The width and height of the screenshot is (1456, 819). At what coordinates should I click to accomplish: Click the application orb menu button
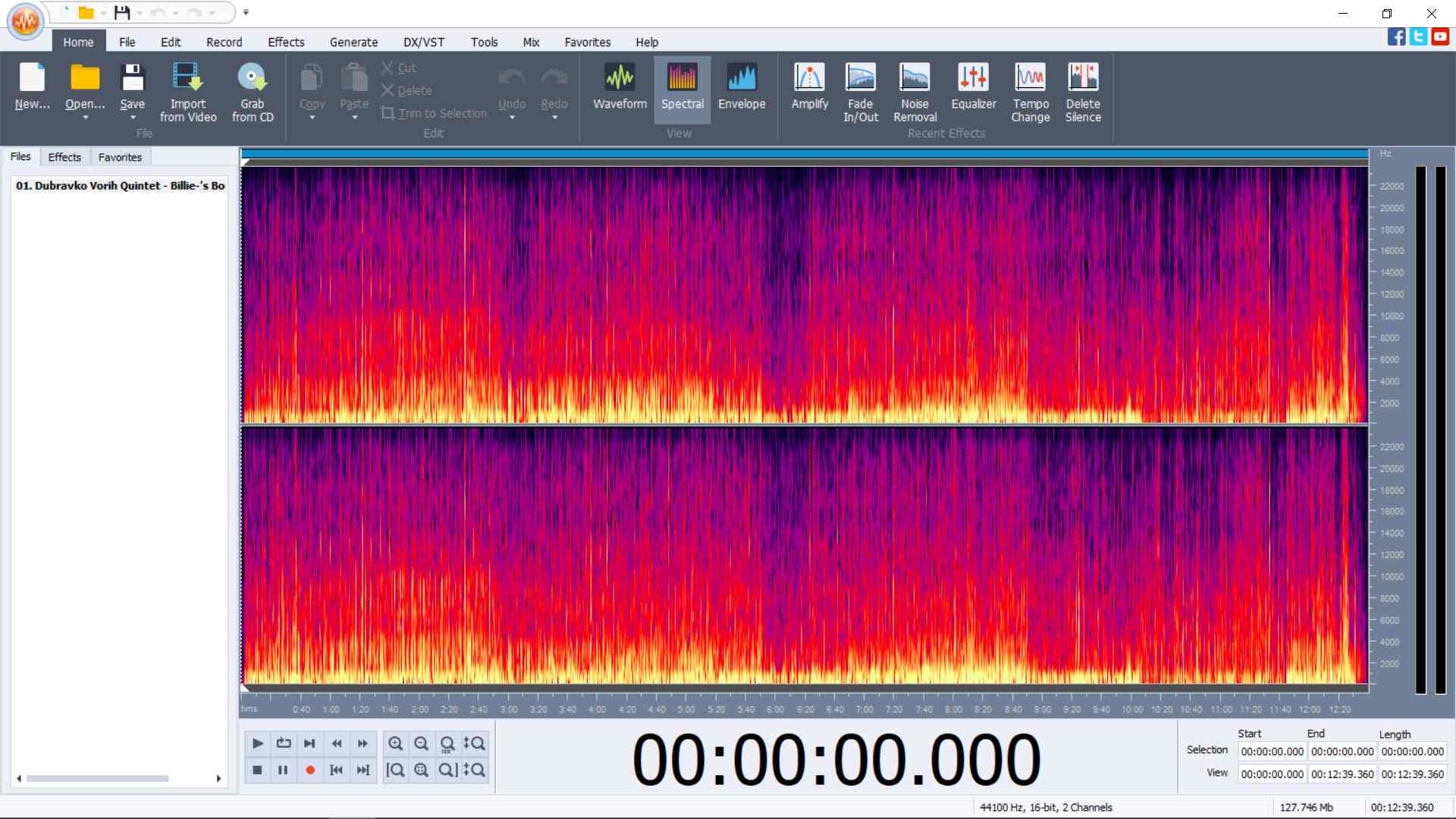pos(25,21)
